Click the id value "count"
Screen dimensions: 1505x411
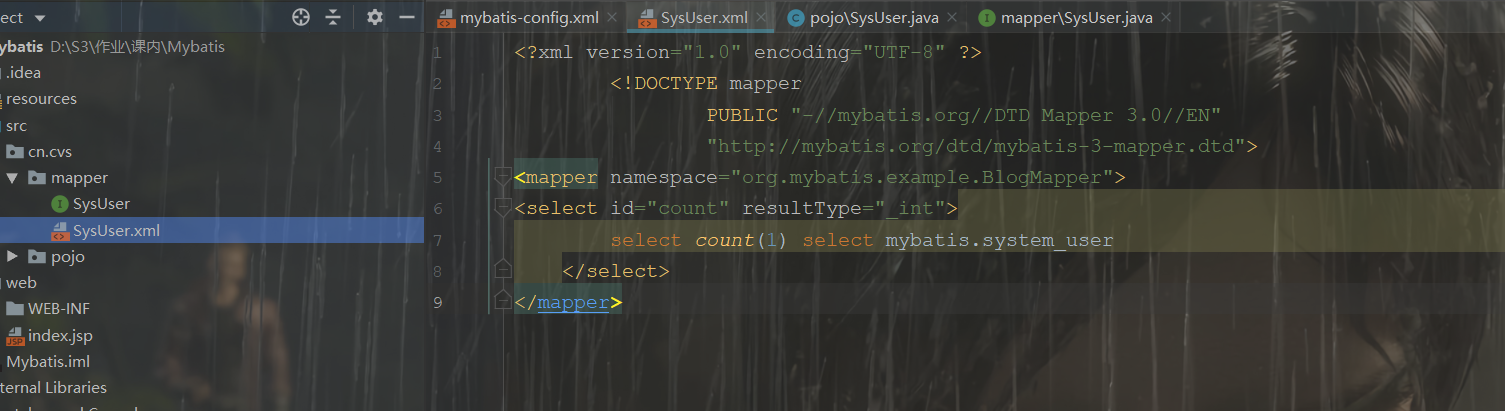pos(688,209)
